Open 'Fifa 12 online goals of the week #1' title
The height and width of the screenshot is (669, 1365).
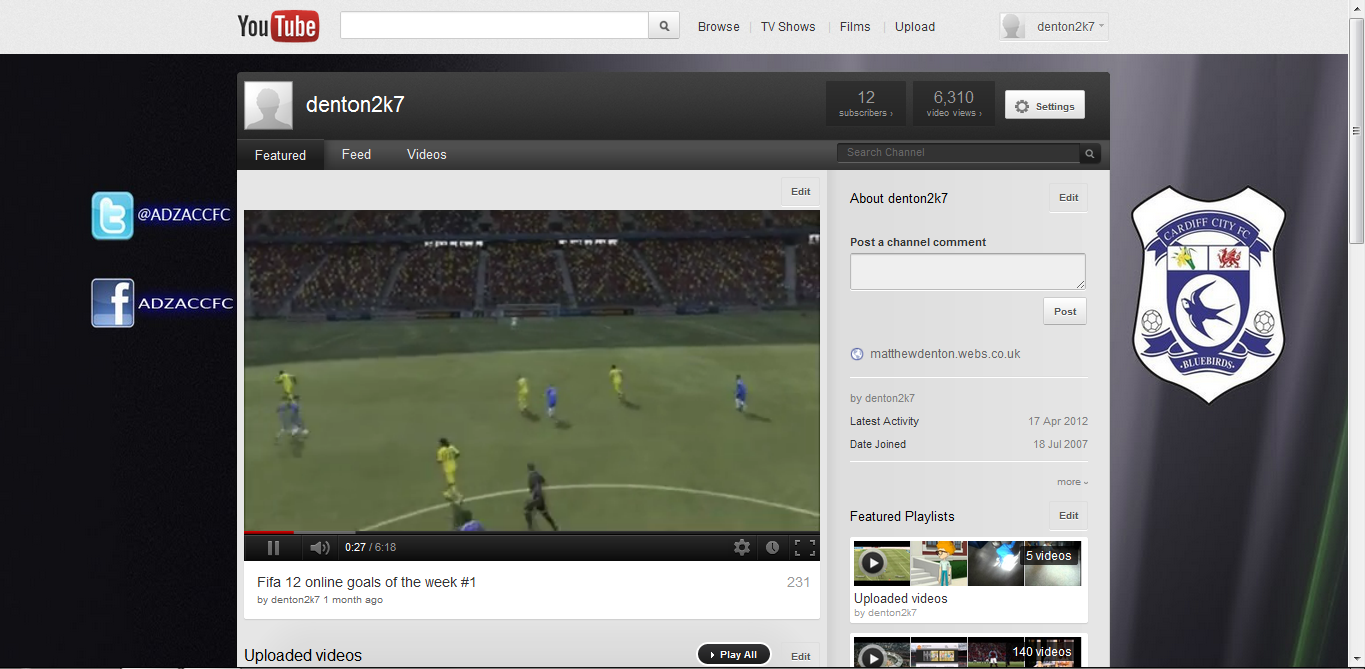367,582
